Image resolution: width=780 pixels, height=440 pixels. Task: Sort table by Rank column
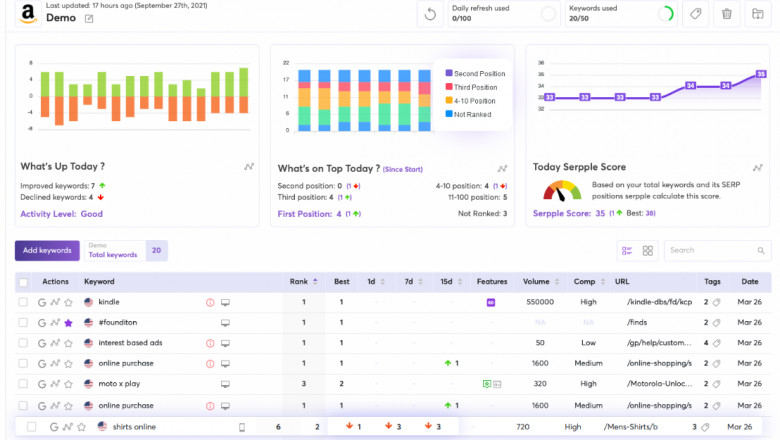tap(298, 282)
